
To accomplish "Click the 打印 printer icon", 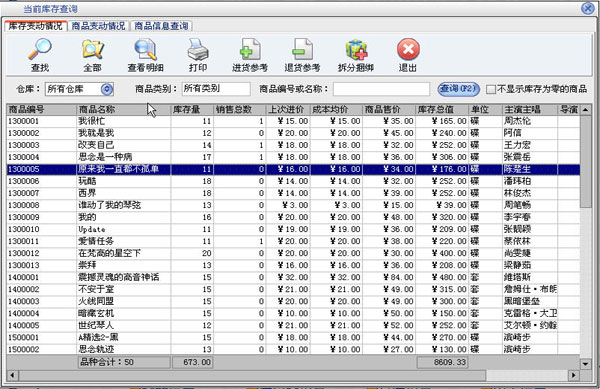I will click(x=198, y=50).
